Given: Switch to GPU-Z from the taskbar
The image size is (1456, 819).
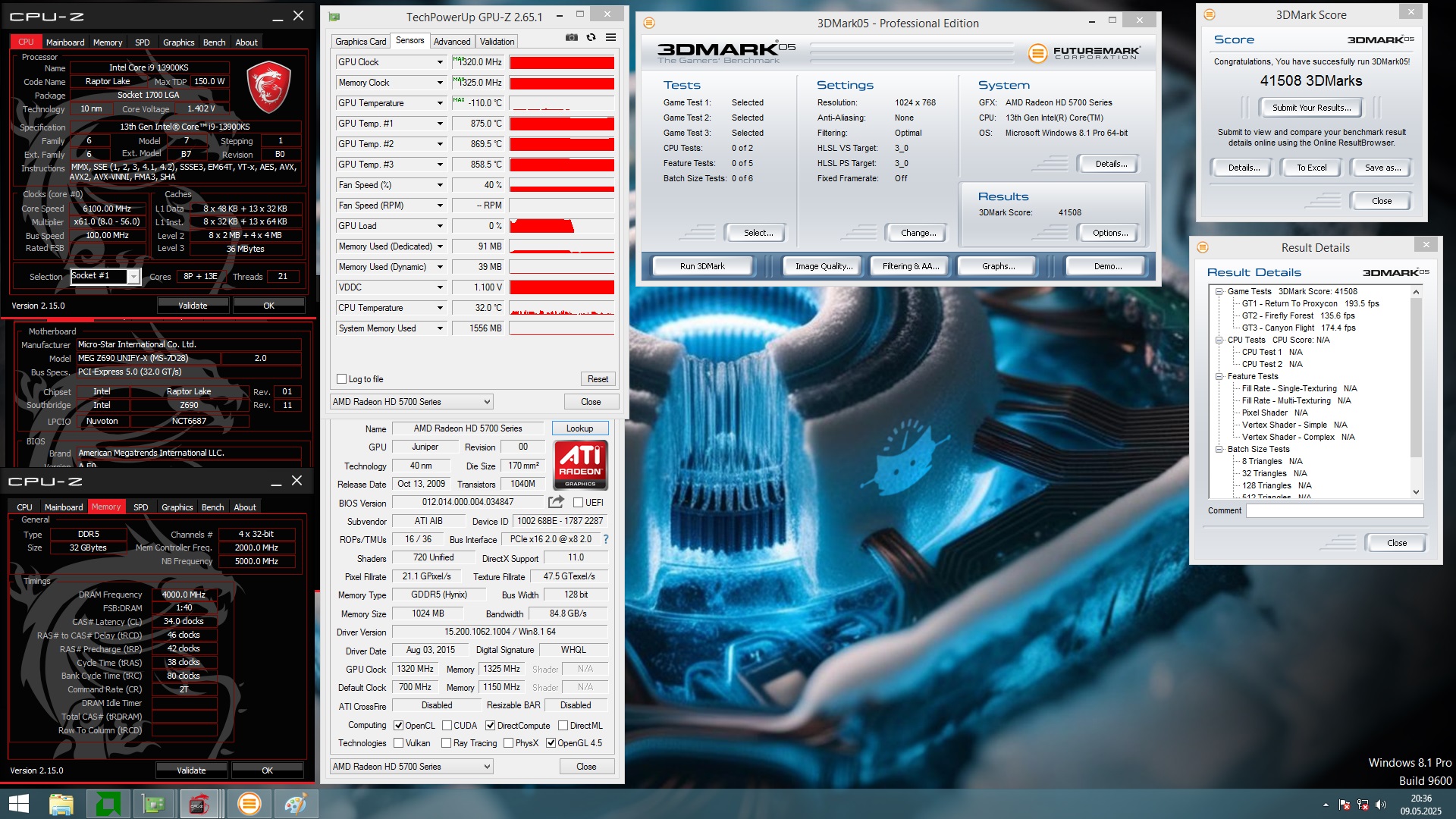Looking at the screenshot, I should coord(154,804).
